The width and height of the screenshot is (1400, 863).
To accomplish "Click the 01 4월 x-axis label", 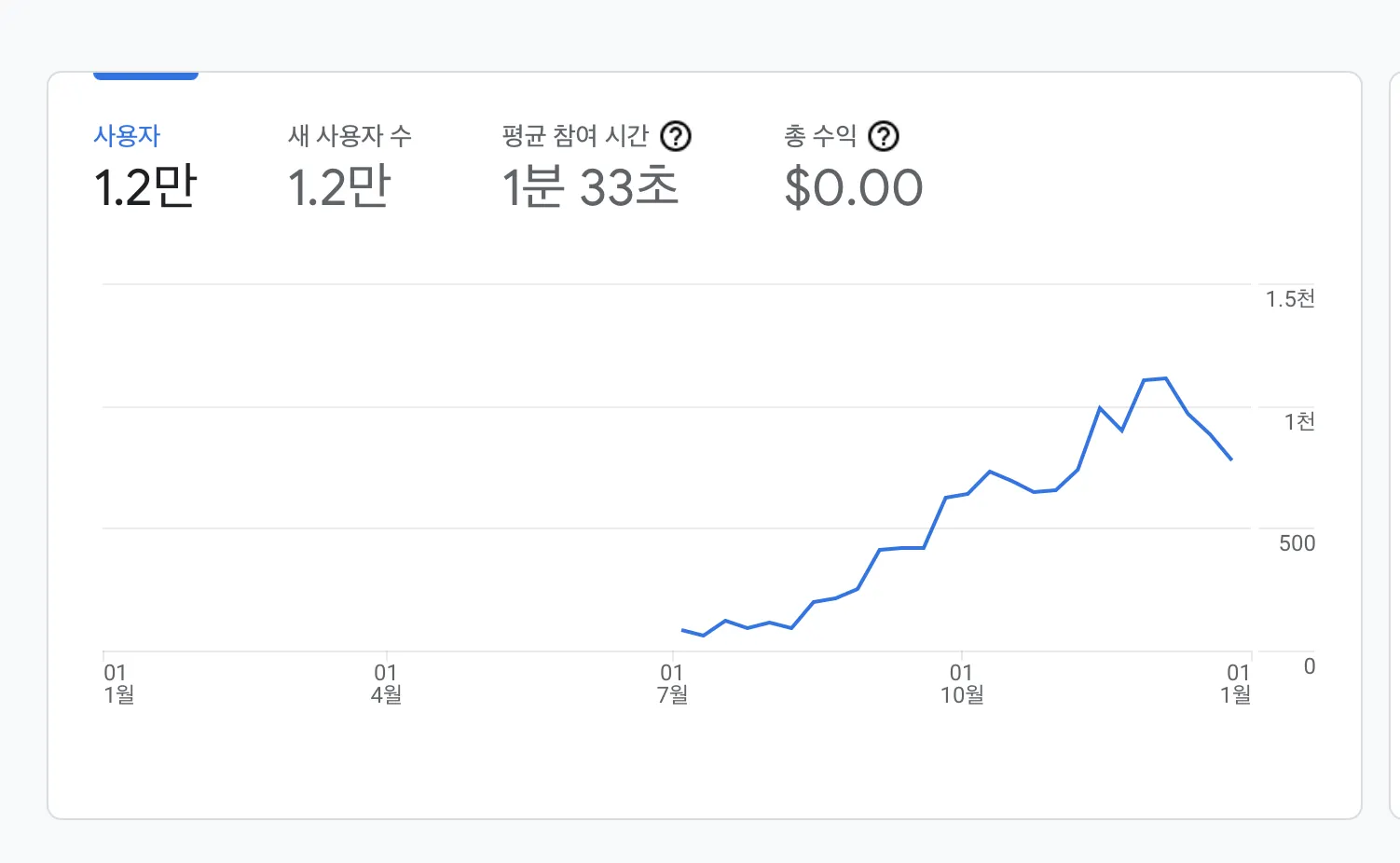I will [386, 683].
